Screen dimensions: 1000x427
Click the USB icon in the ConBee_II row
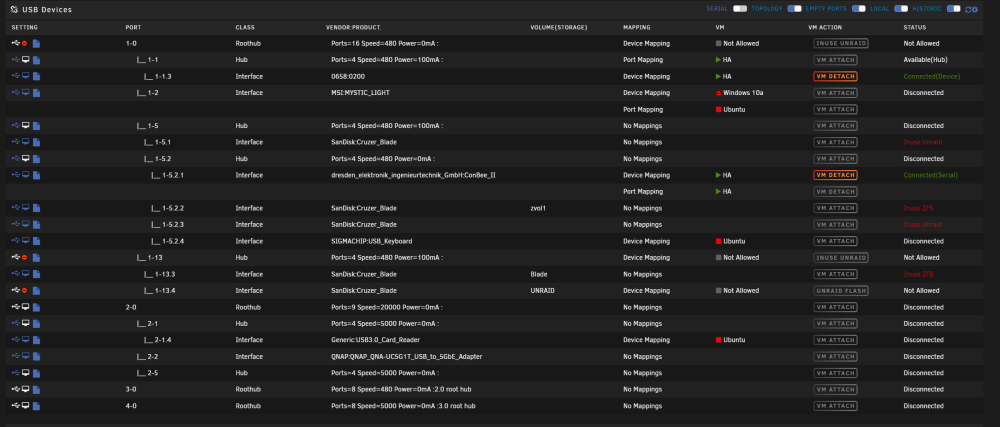click(15, 175)
